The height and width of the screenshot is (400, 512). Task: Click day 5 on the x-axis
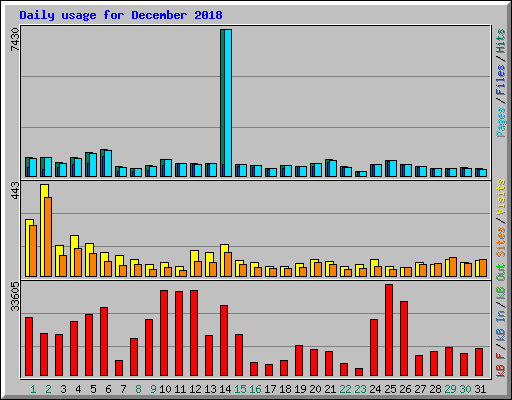[93, 389]
